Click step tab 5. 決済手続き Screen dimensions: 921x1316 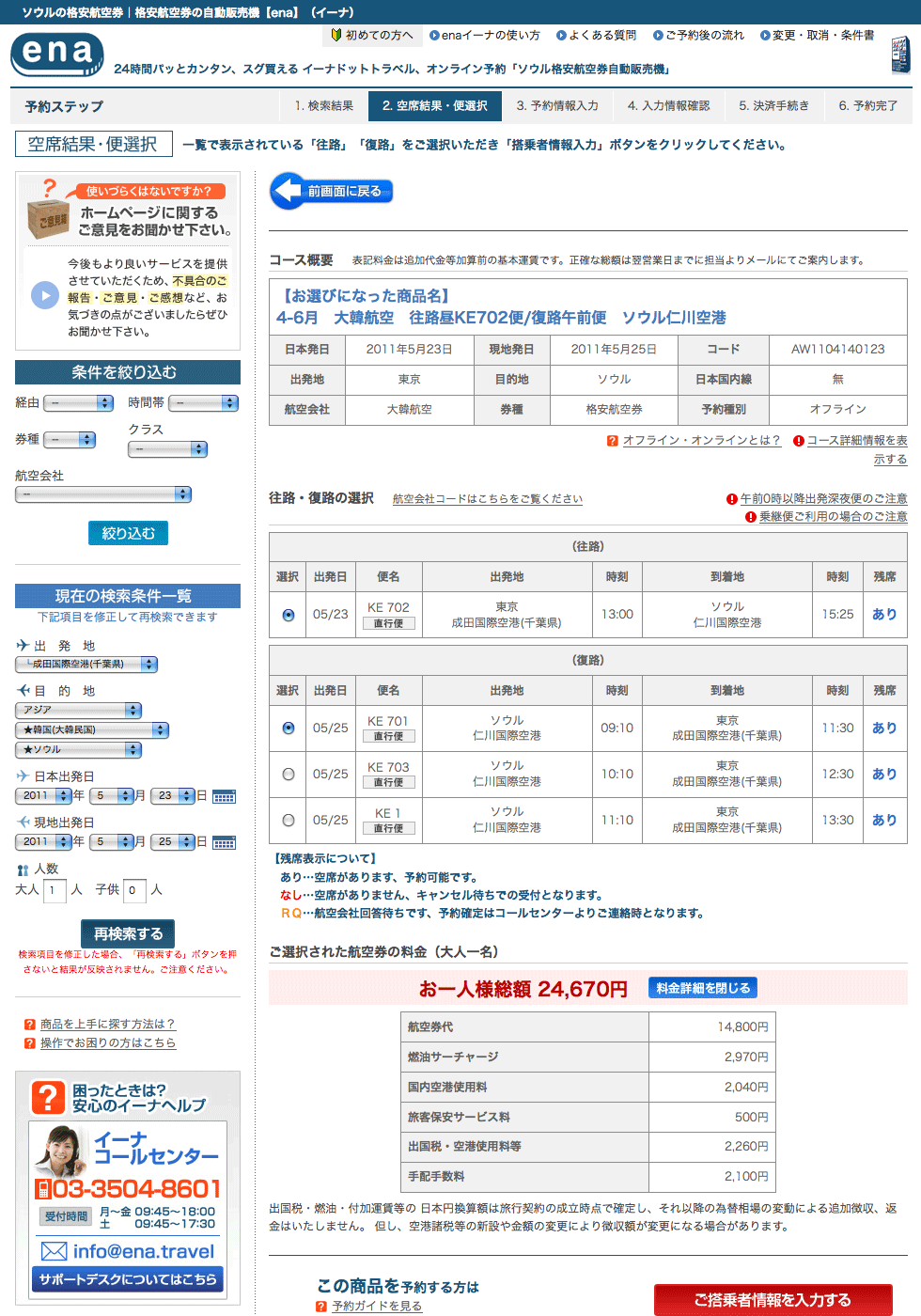[773, 106]
